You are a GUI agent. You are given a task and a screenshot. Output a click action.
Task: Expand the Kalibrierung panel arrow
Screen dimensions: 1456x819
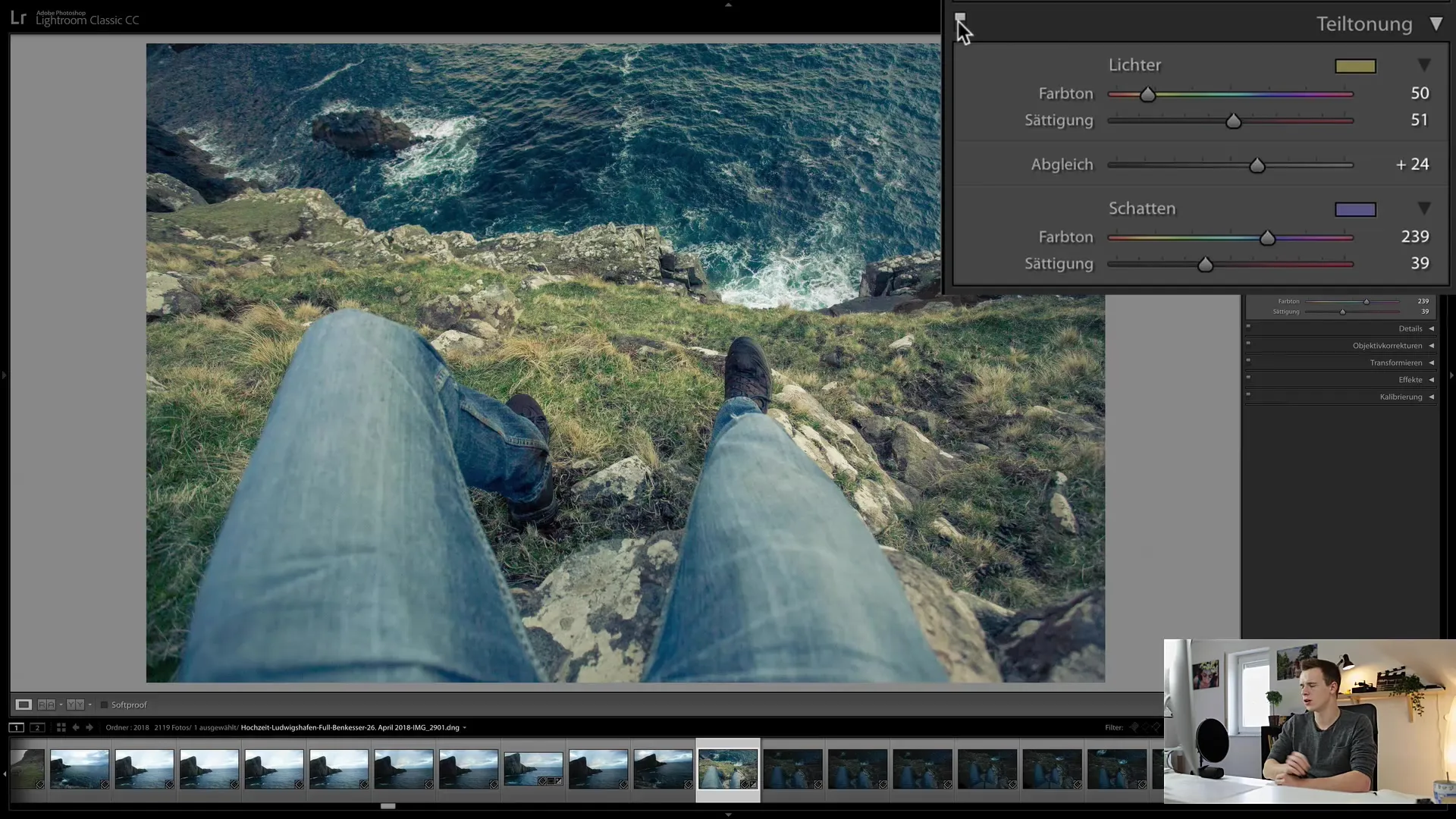point(1431,397)
